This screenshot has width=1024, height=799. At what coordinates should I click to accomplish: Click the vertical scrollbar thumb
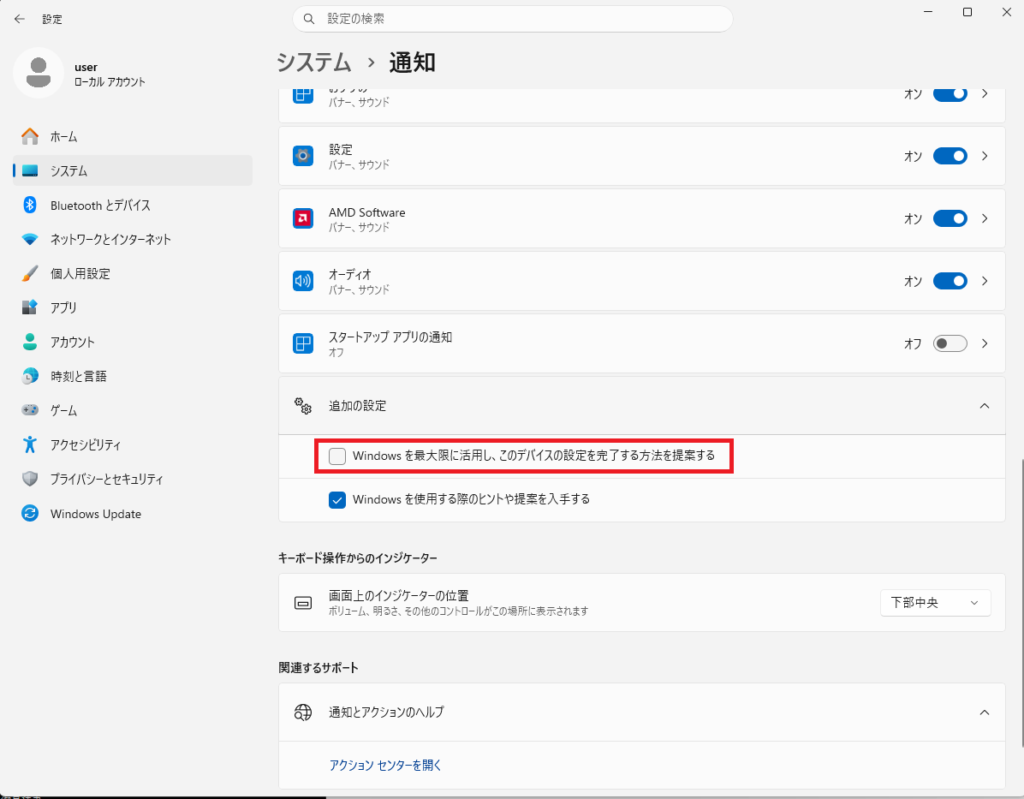(x=1021, y=602)
